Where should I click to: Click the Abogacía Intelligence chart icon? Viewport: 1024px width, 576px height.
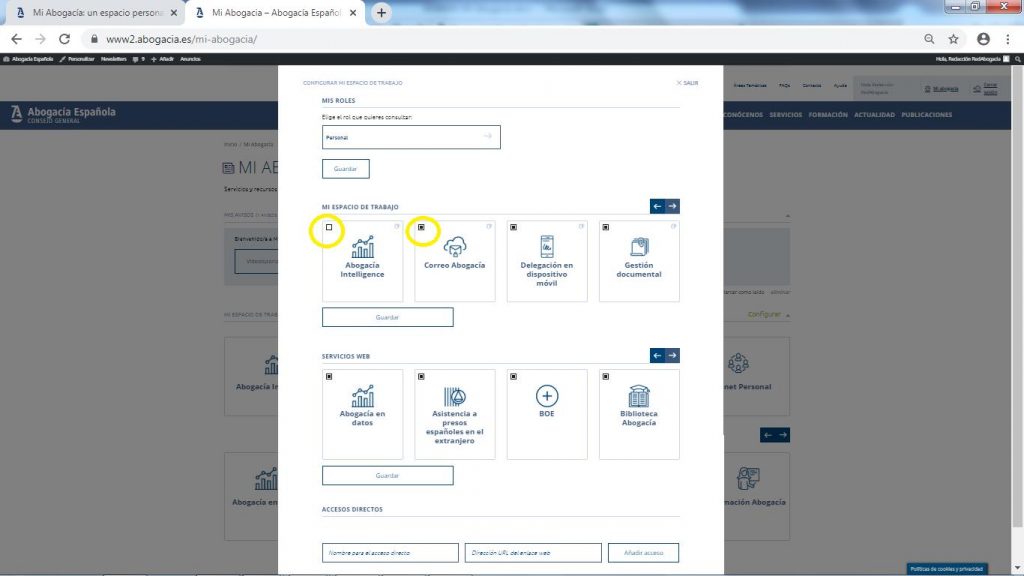pyautogui.click(x=362, y=247)
